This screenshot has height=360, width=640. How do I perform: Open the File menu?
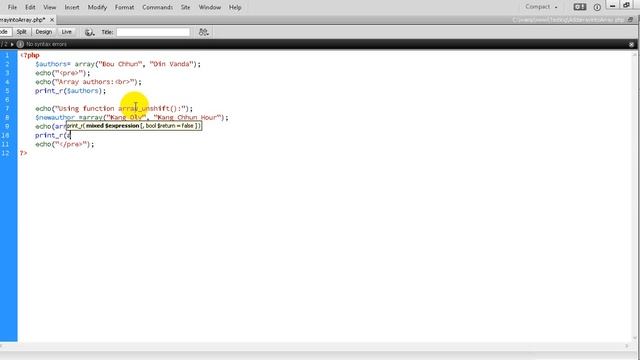click(12, 7)
